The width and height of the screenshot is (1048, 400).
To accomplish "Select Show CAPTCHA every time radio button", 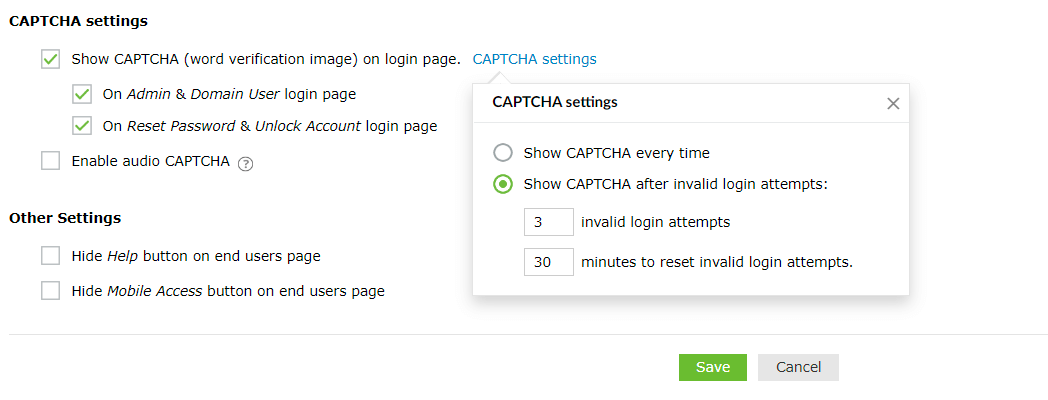I will click(504, 153).
